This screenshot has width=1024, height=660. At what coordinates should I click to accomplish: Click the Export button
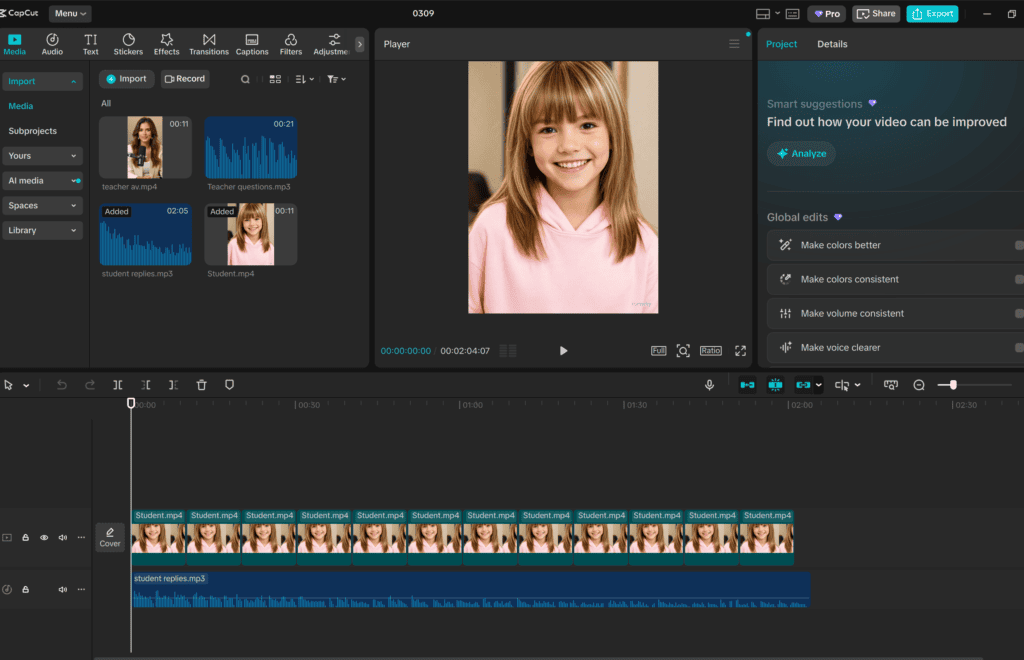point(932,14)
